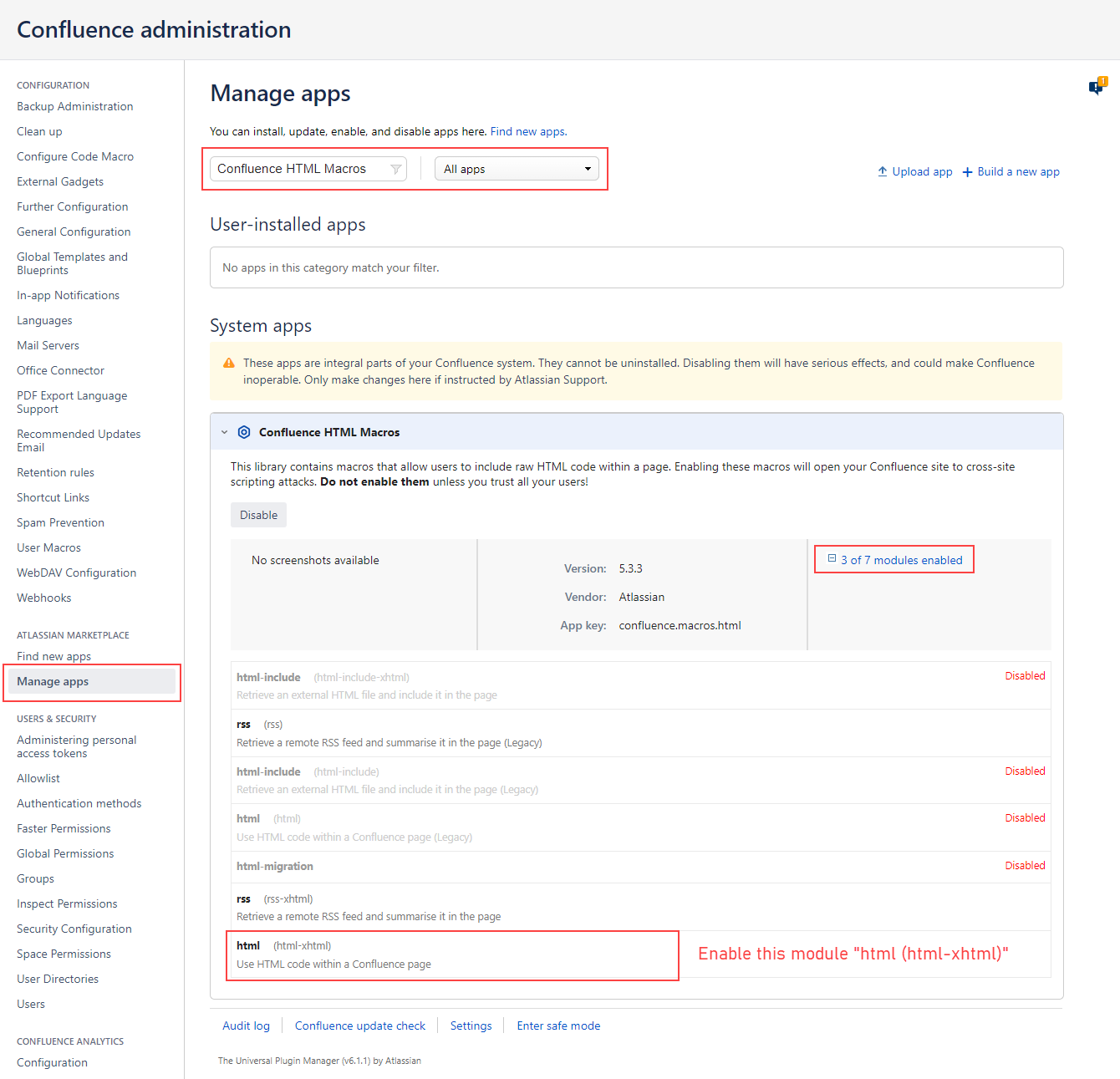Select Manage apps in sidebar
The width and height of the screenshot is (1120, 1079).
[92, 681]
